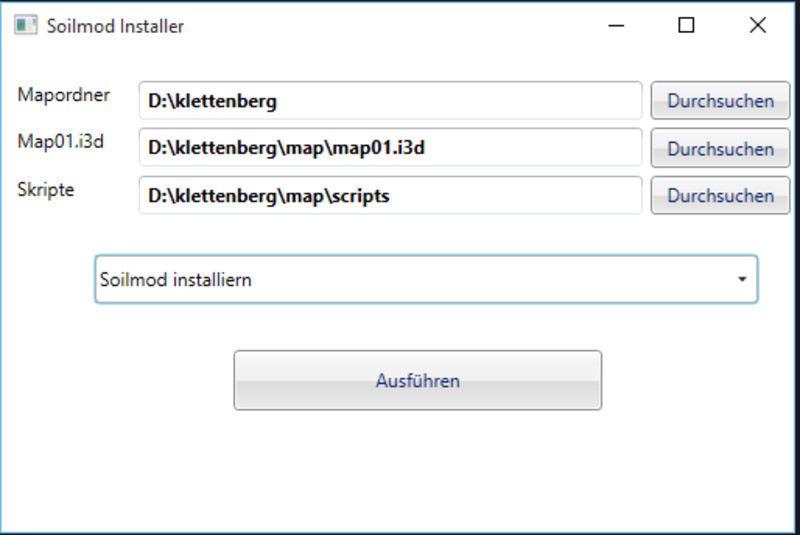Click into the Map01.i3d path field

click(390, 148)
